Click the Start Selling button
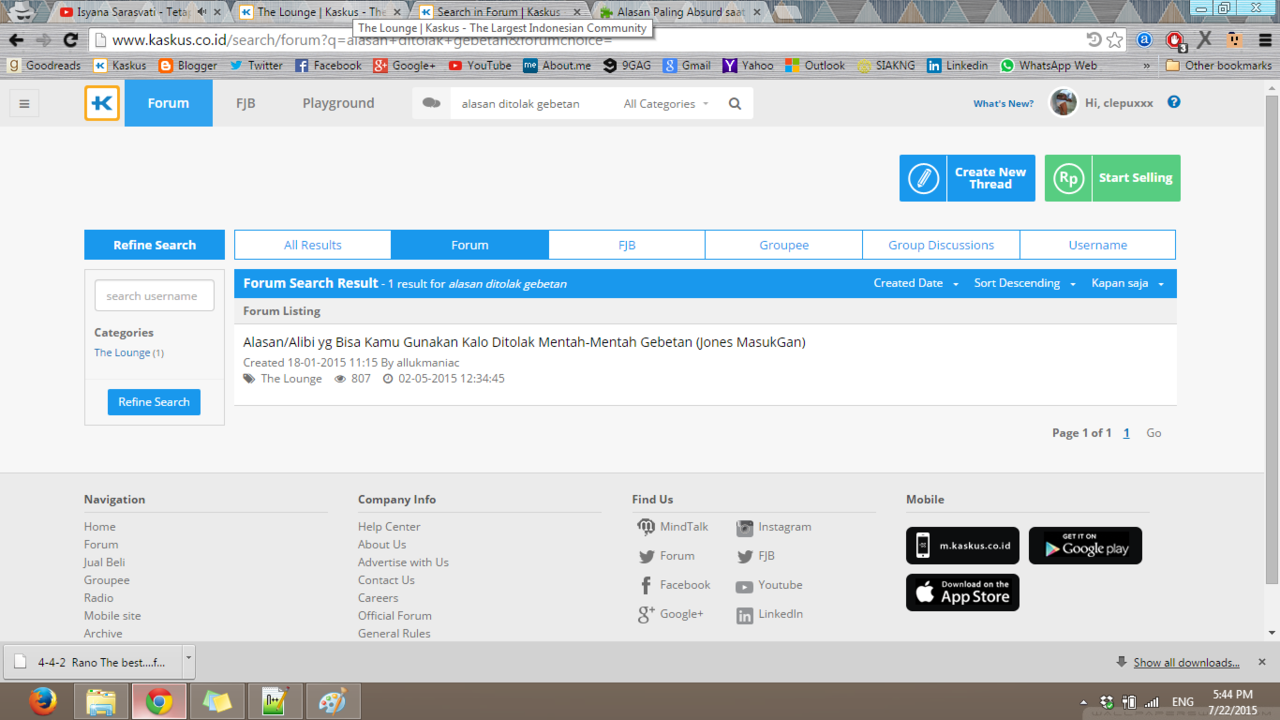1280x720 pixels. point(1112,178)
